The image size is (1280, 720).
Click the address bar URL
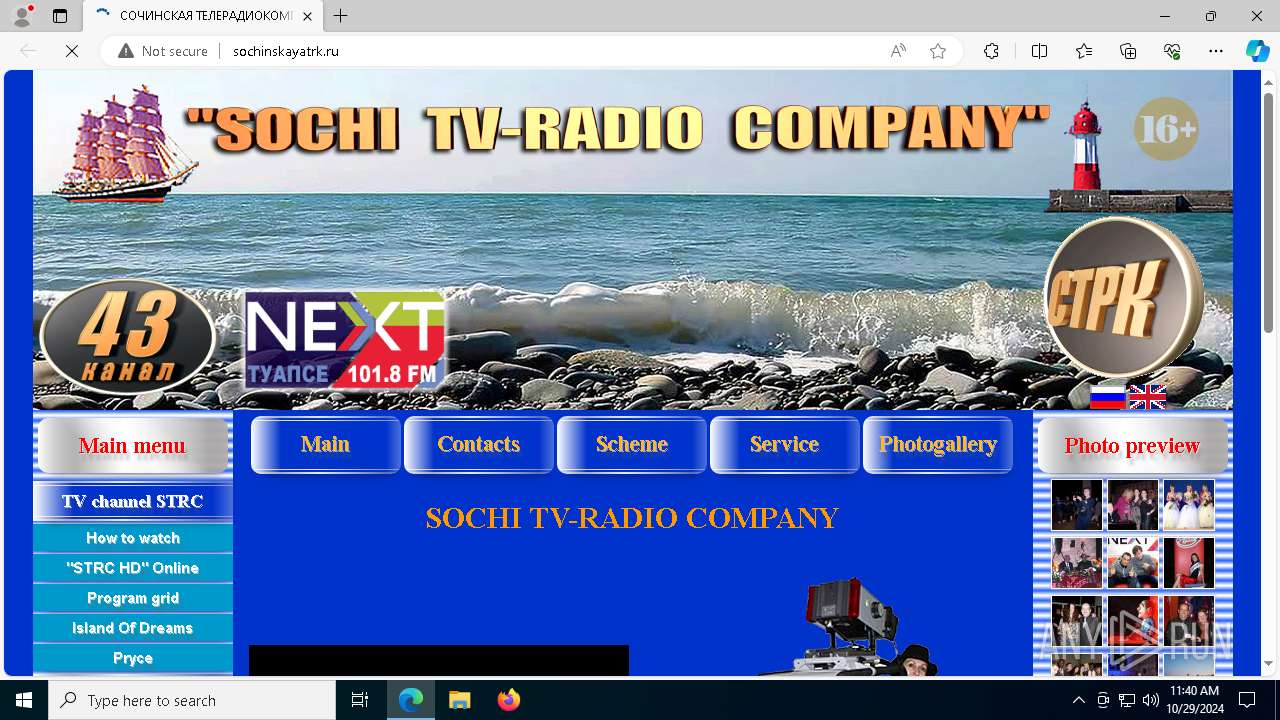[x=286, y=51]
